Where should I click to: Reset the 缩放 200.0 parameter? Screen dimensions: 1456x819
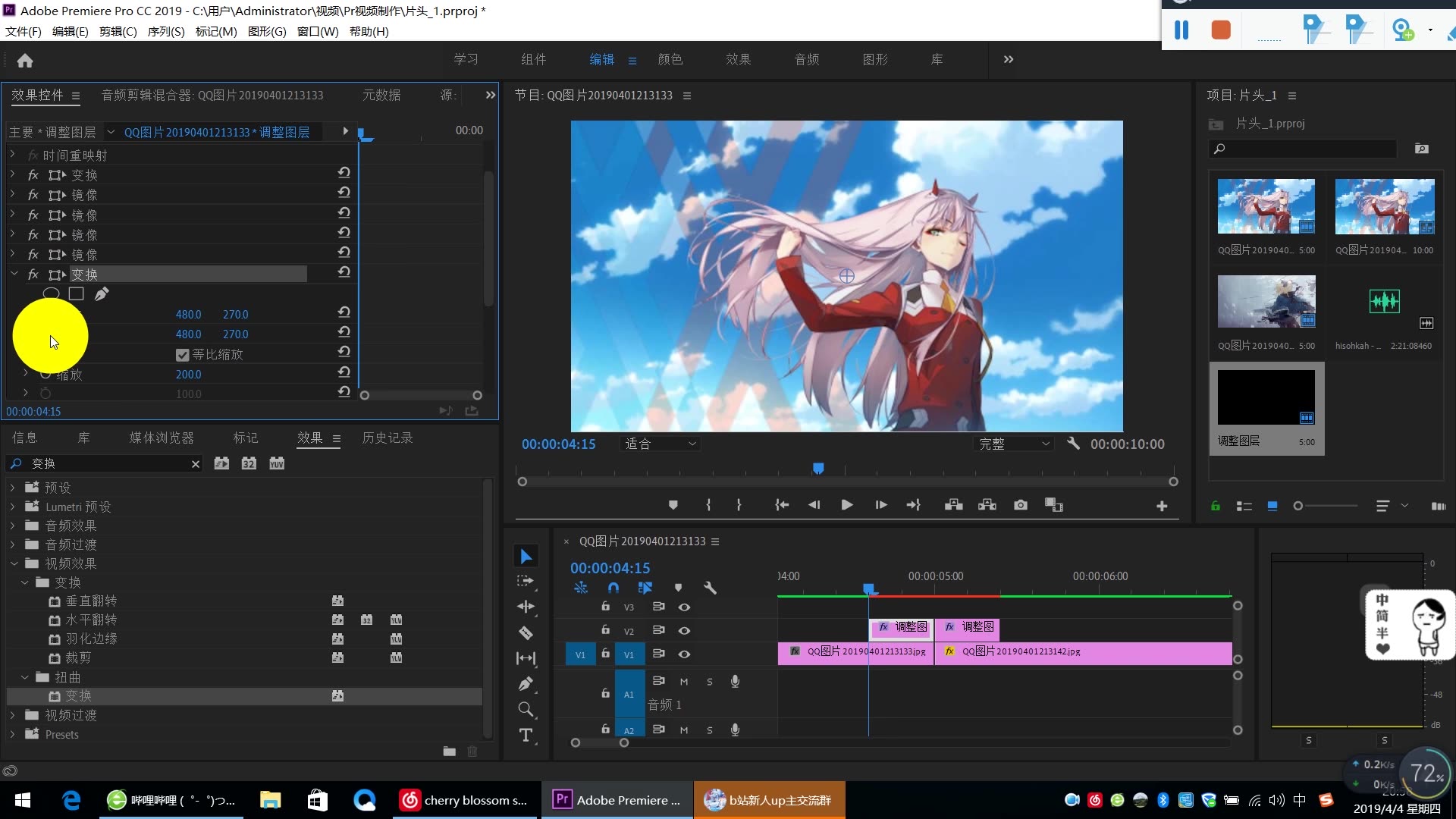344,372
